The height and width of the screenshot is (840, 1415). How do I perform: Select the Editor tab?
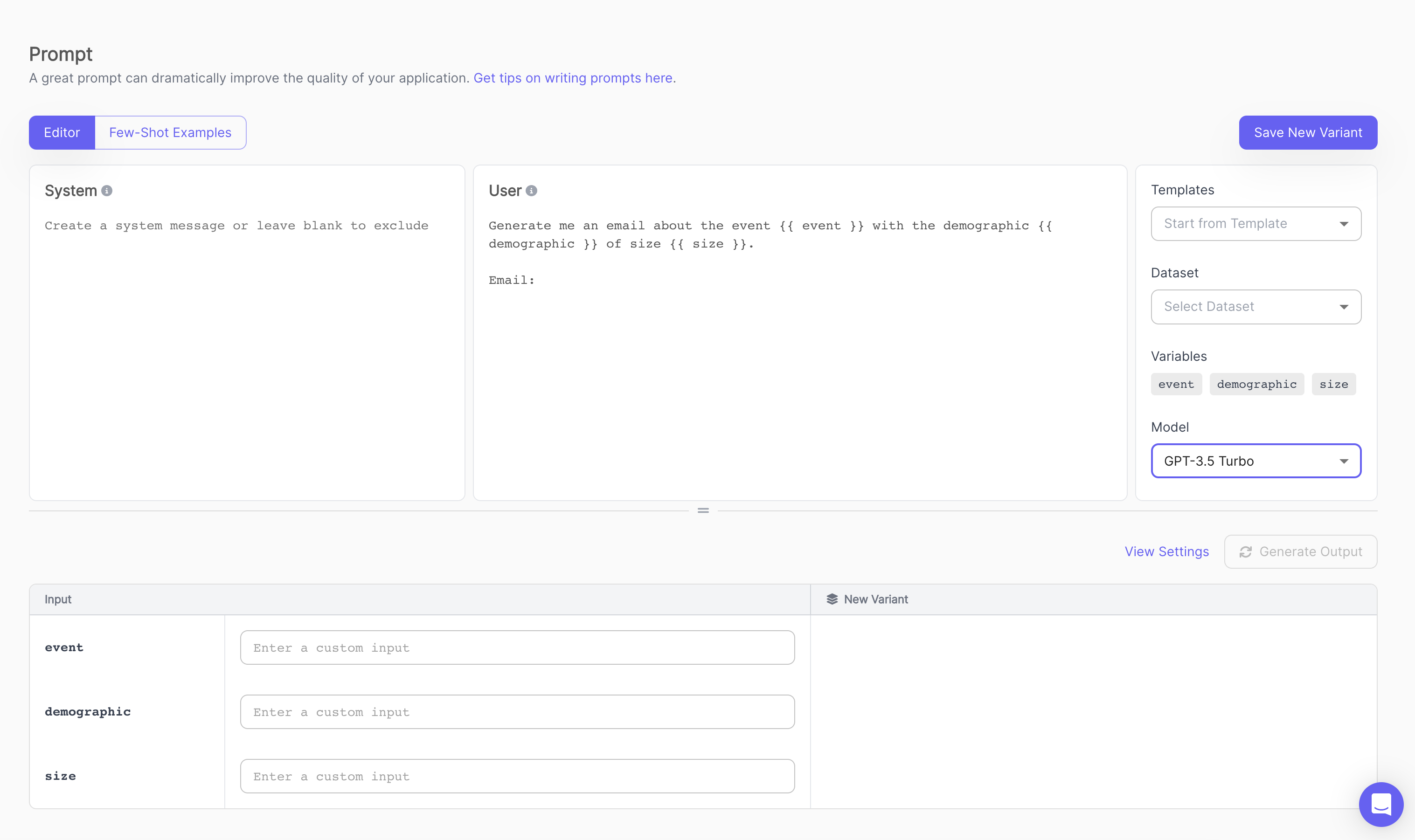62,132
